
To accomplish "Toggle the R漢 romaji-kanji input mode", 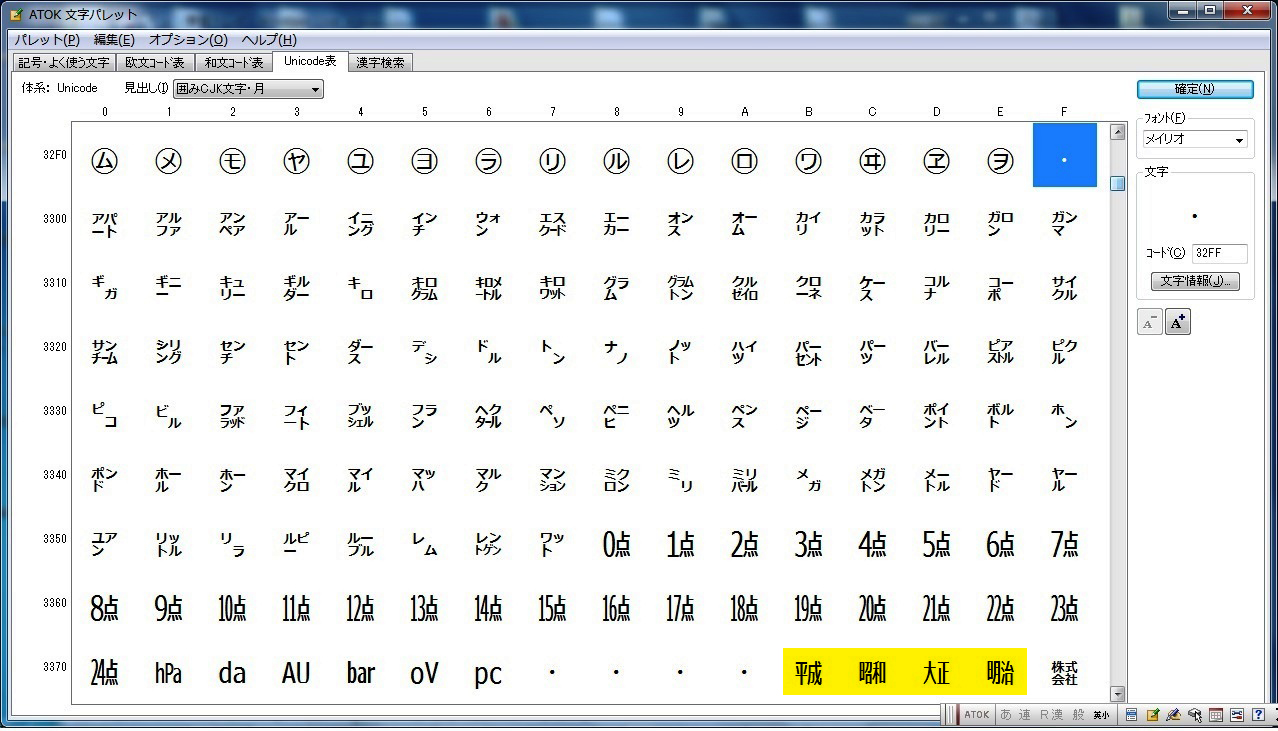I will click(1050, 715).
